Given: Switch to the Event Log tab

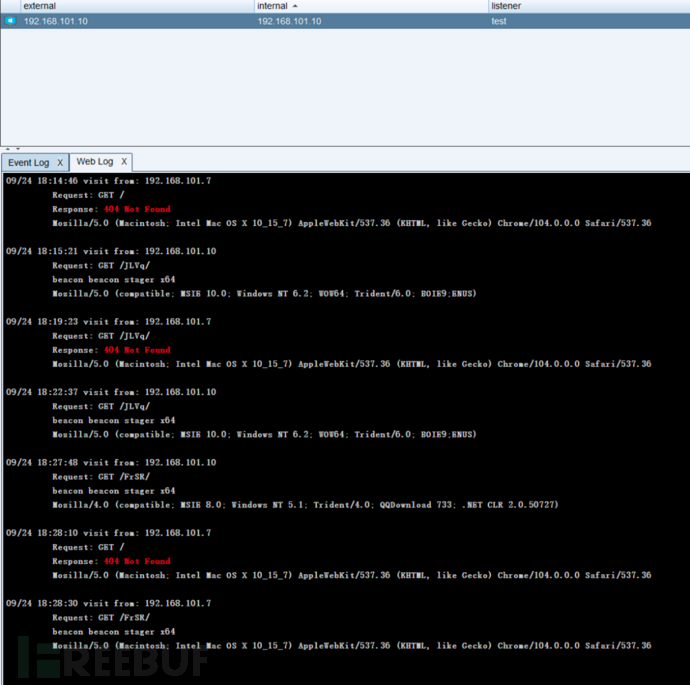Looking at the screenshot, I should click(28, 162).
